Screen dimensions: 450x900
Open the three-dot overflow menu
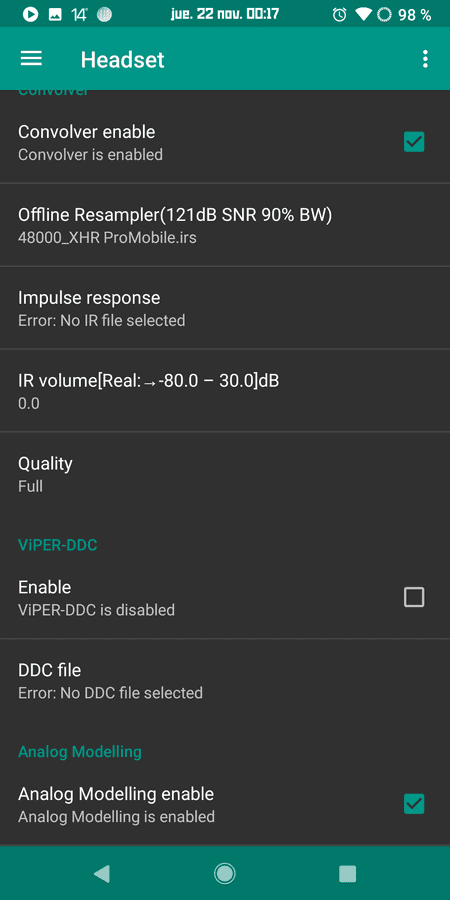425,59
